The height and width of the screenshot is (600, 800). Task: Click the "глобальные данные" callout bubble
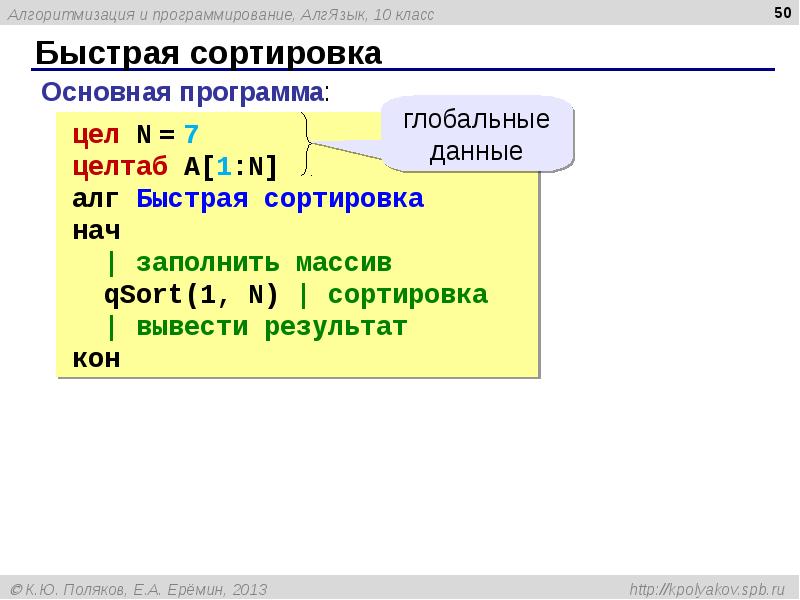point(476,136)
